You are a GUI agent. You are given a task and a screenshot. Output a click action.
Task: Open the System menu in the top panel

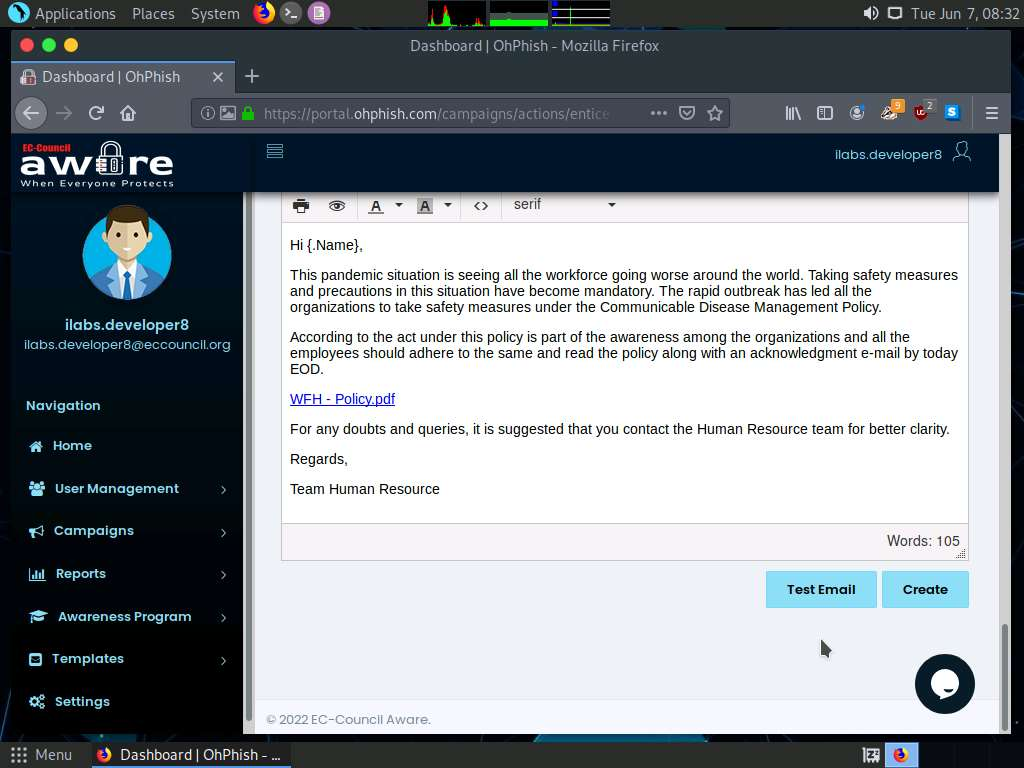[x=215, y=14]
